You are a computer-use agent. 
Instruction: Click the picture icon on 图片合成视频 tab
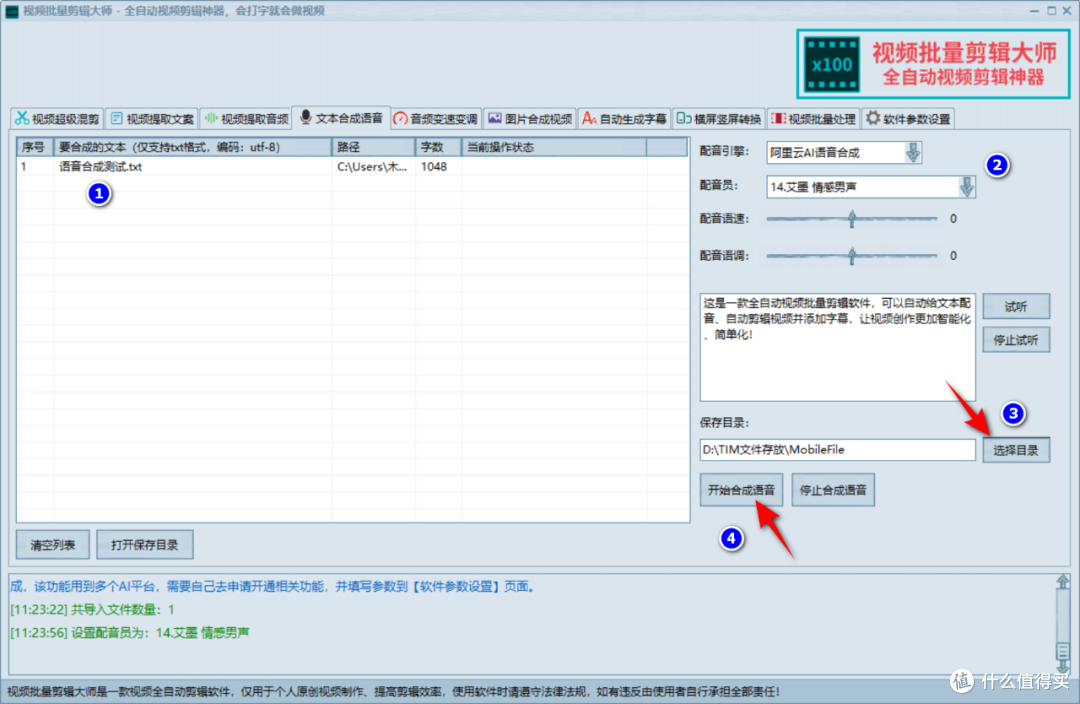click(x=495, y=118)
